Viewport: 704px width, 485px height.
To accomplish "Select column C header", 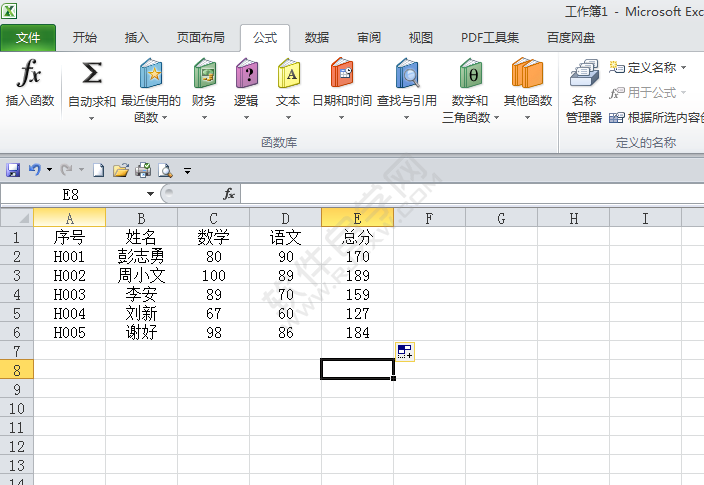I will click(x=213, y=218).
